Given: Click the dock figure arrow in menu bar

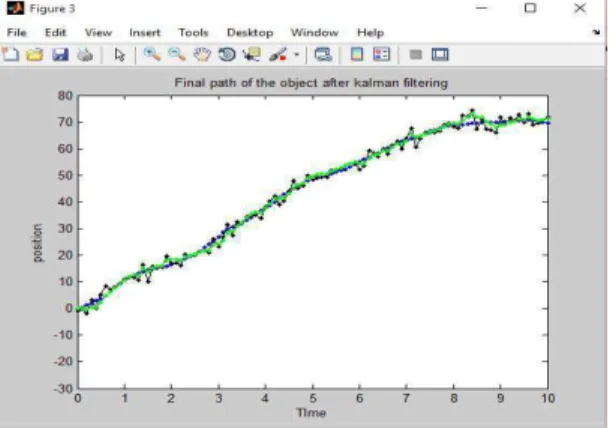Looking at the screenshot, I should click(x=596, y=32).
